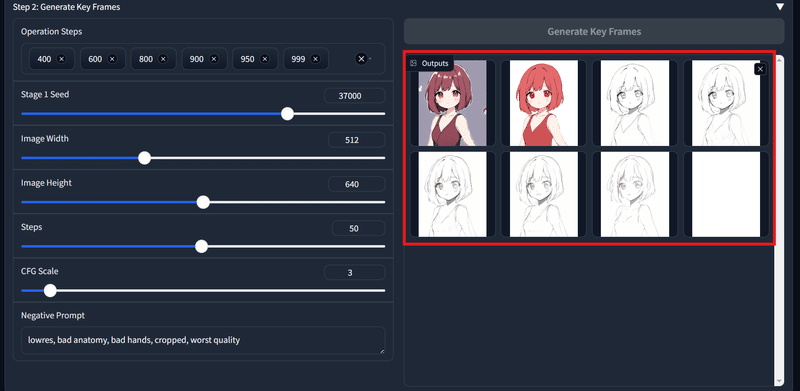Image resolution: width=800 pixels, height=391 pixels.
Task: Close the Outputs gallery preview
Action: (760, 69)
